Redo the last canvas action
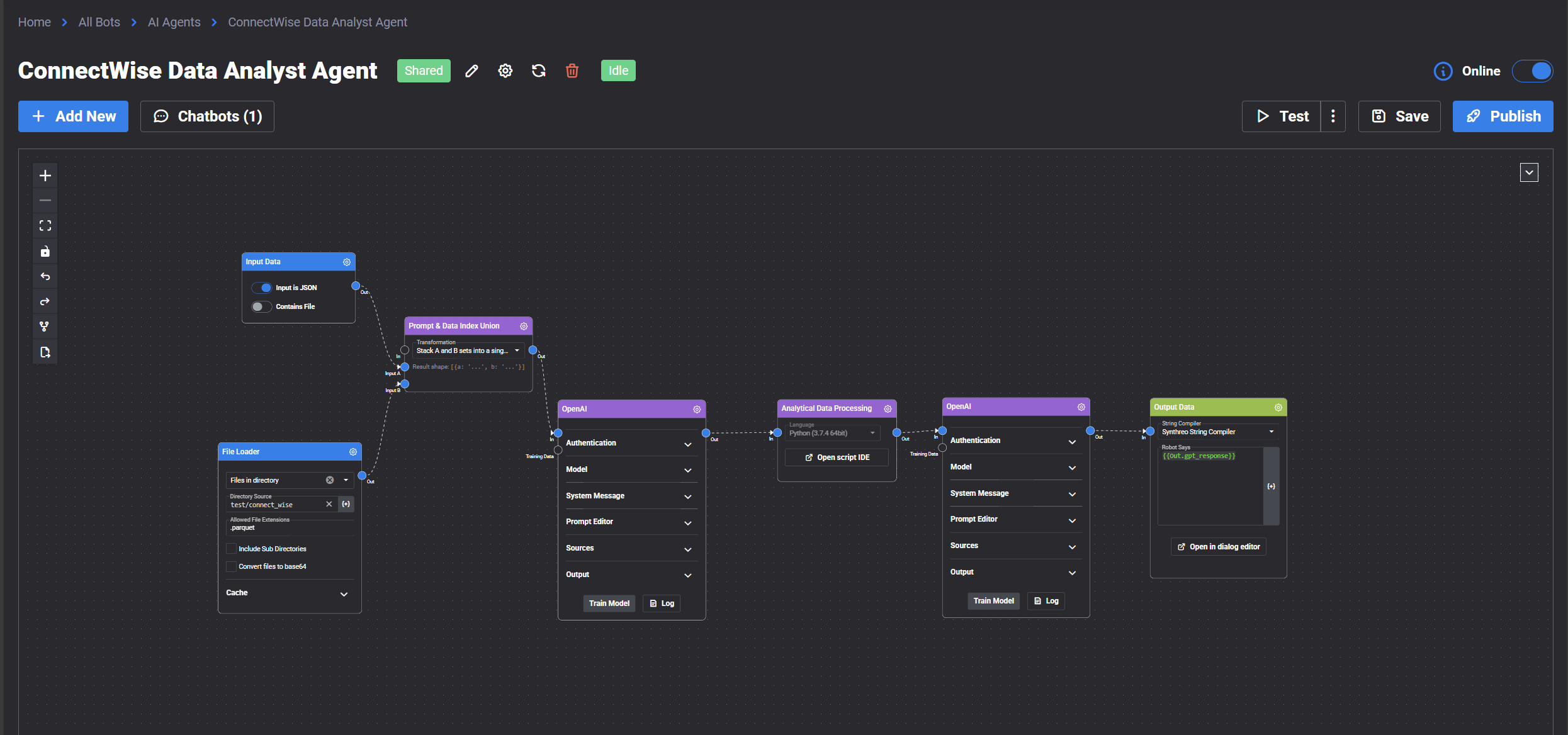 tap(45, 302)
